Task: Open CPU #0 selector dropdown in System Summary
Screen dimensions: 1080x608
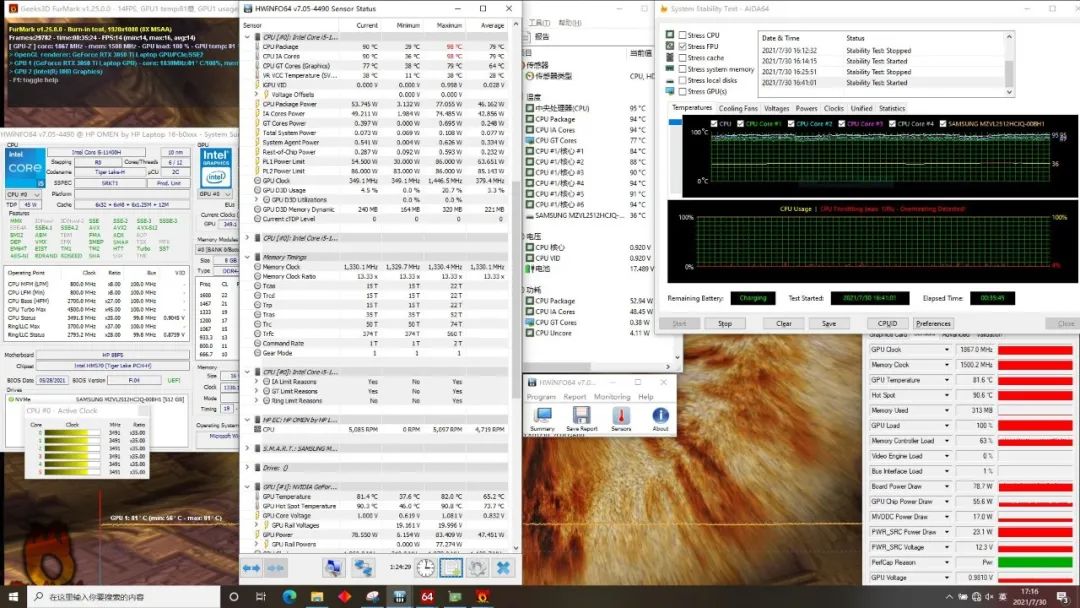Action: click(x=23, y=195)
